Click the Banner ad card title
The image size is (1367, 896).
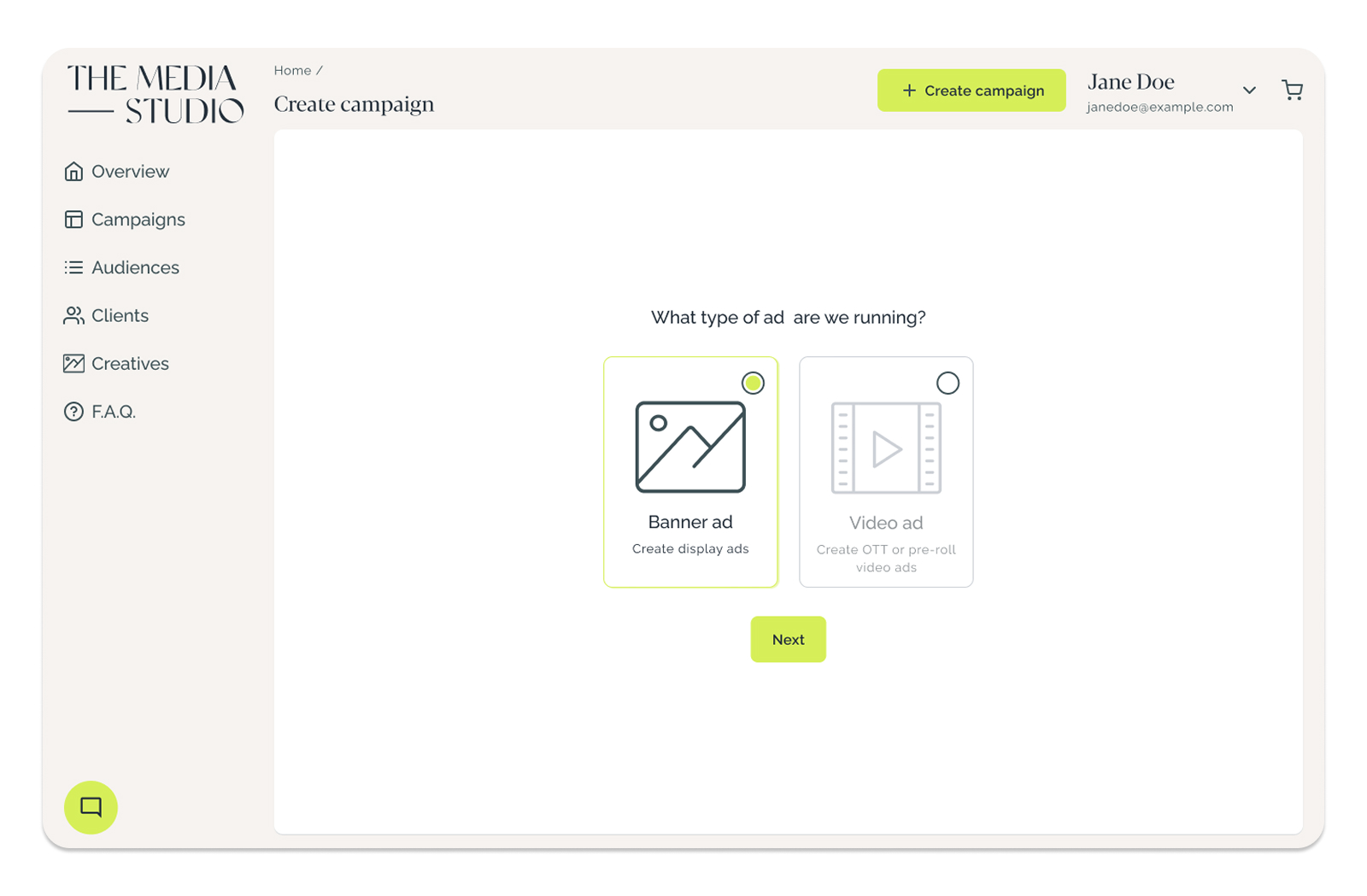click(690, 522)
